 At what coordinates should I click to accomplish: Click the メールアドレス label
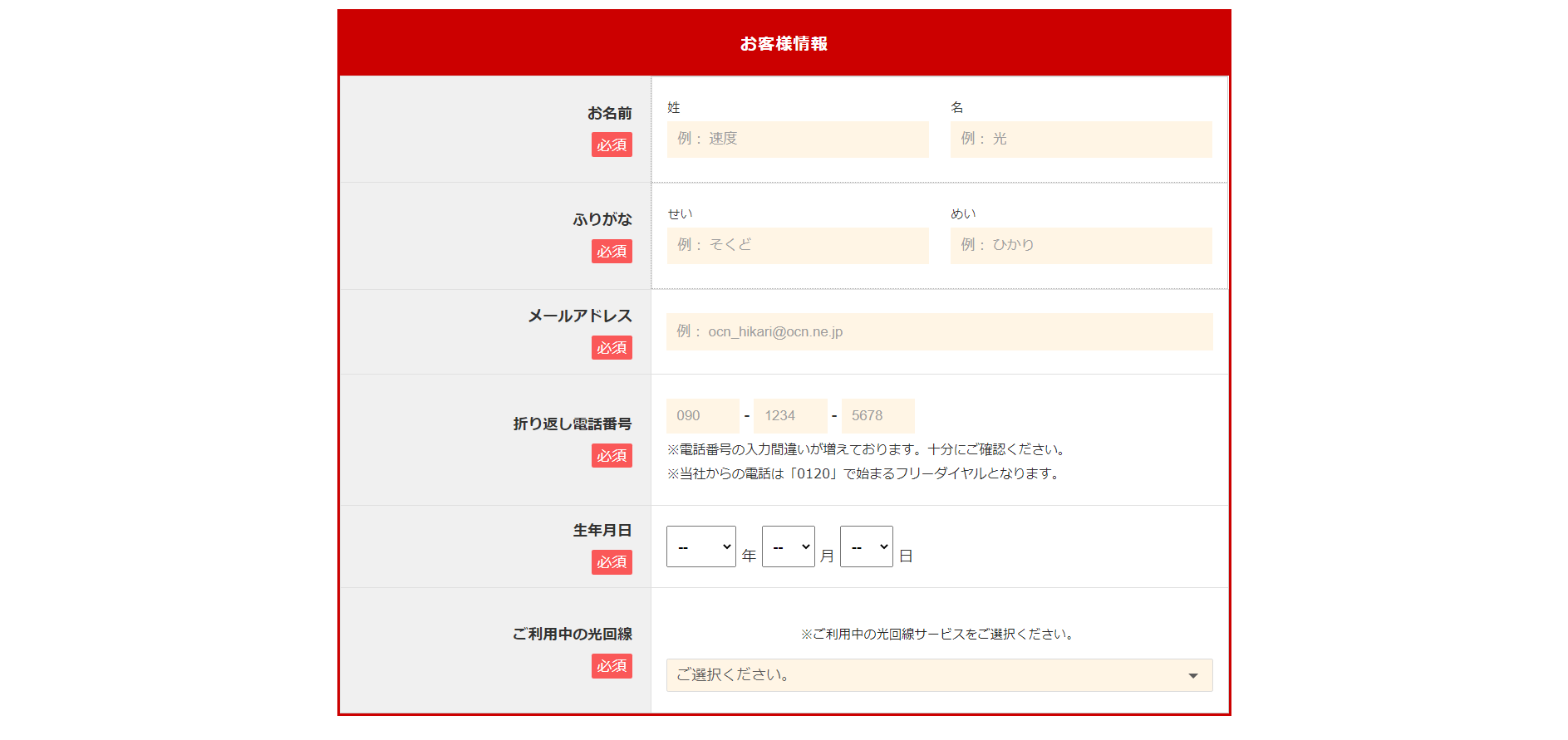pos(580,316)
